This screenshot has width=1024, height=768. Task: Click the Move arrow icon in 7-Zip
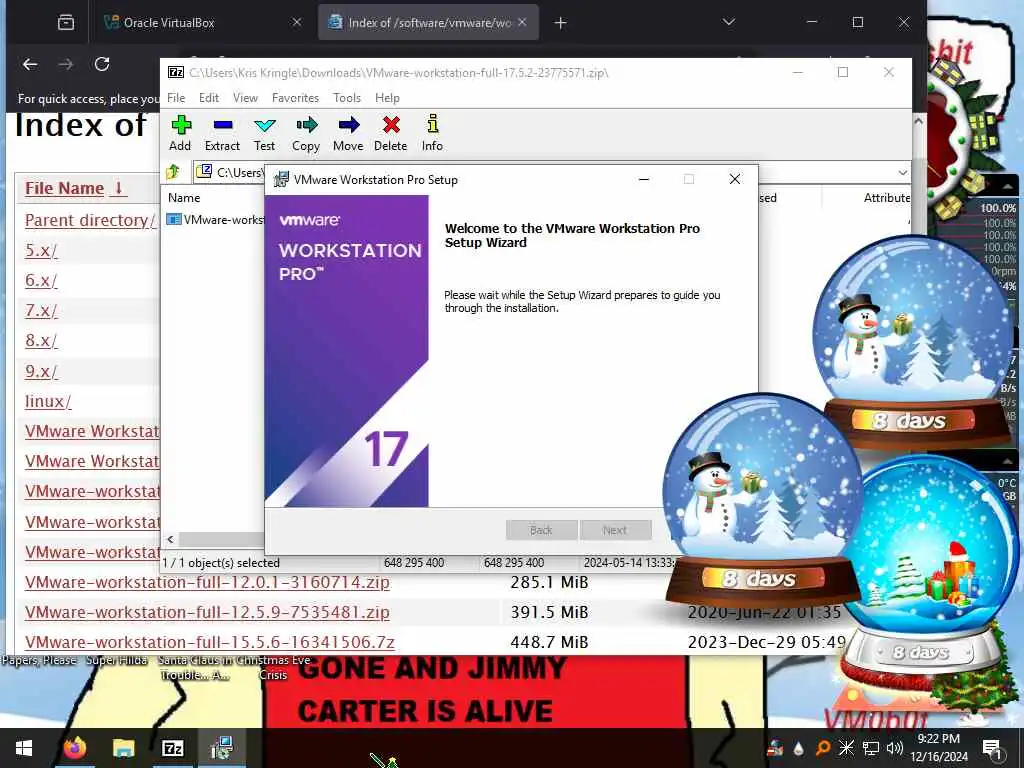(x=349, y=125)
